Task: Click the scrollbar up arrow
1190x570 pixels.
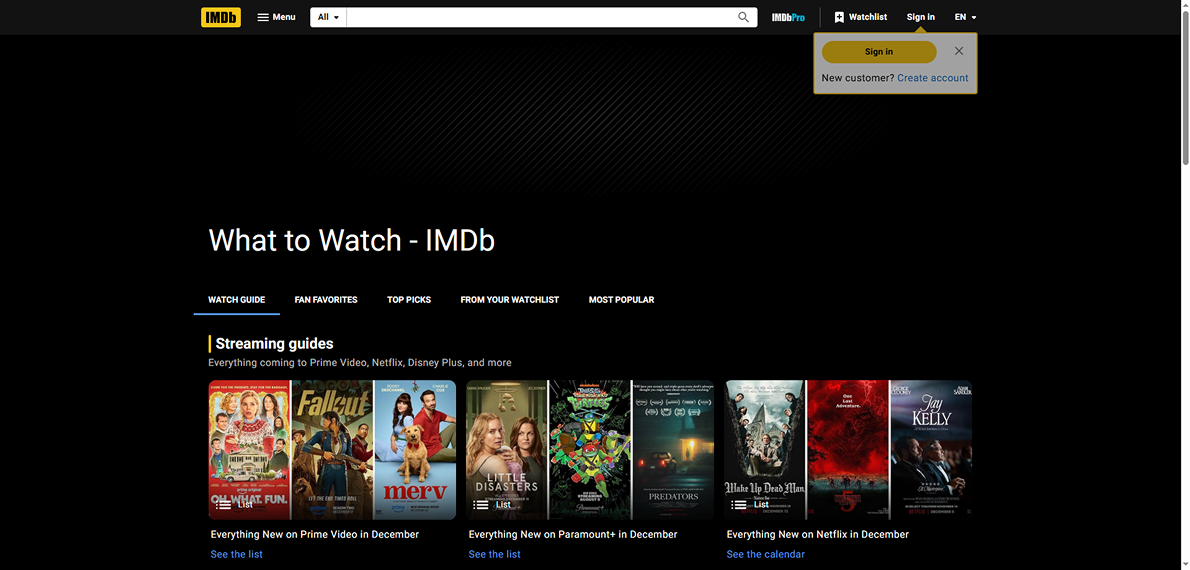Action: pos(1184,5)
